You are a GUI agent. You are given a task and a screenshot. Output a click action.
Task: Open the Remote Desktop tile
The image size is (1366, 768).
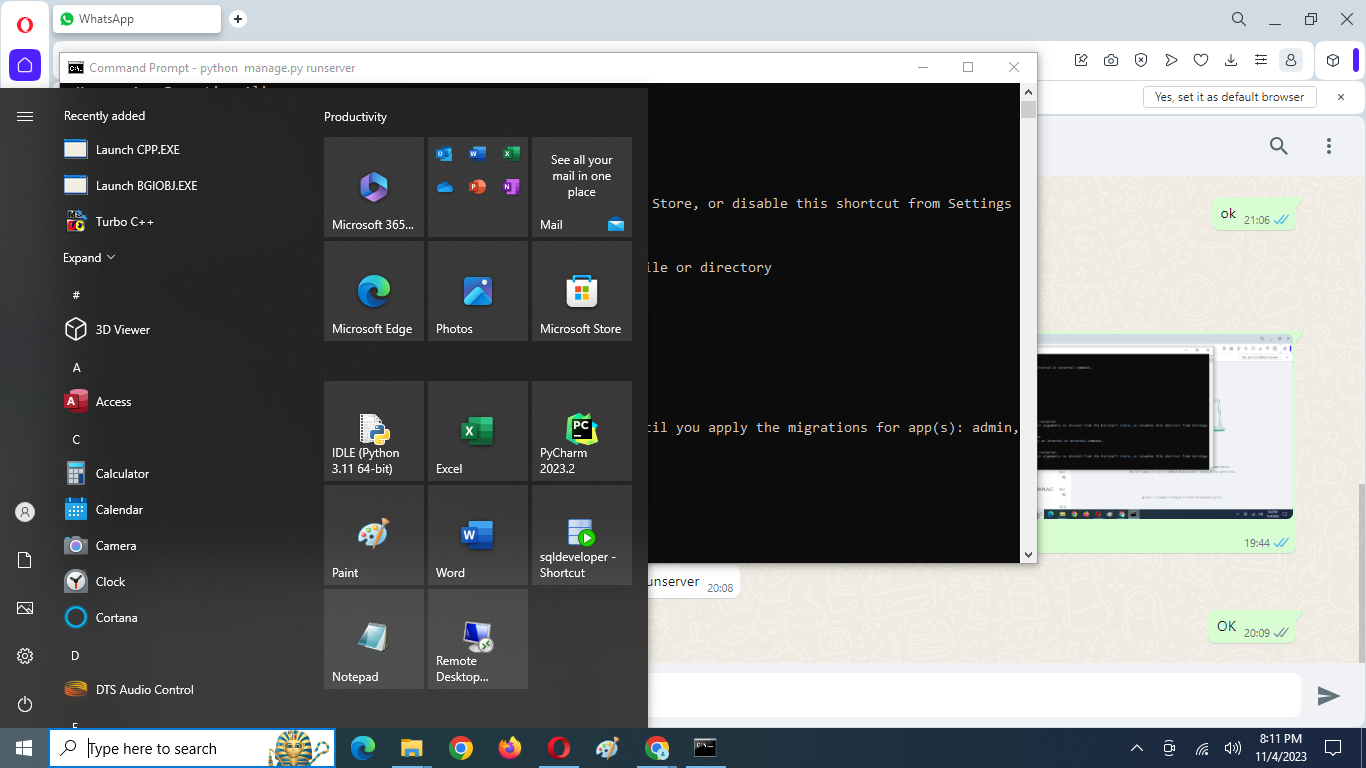[478, 639]
